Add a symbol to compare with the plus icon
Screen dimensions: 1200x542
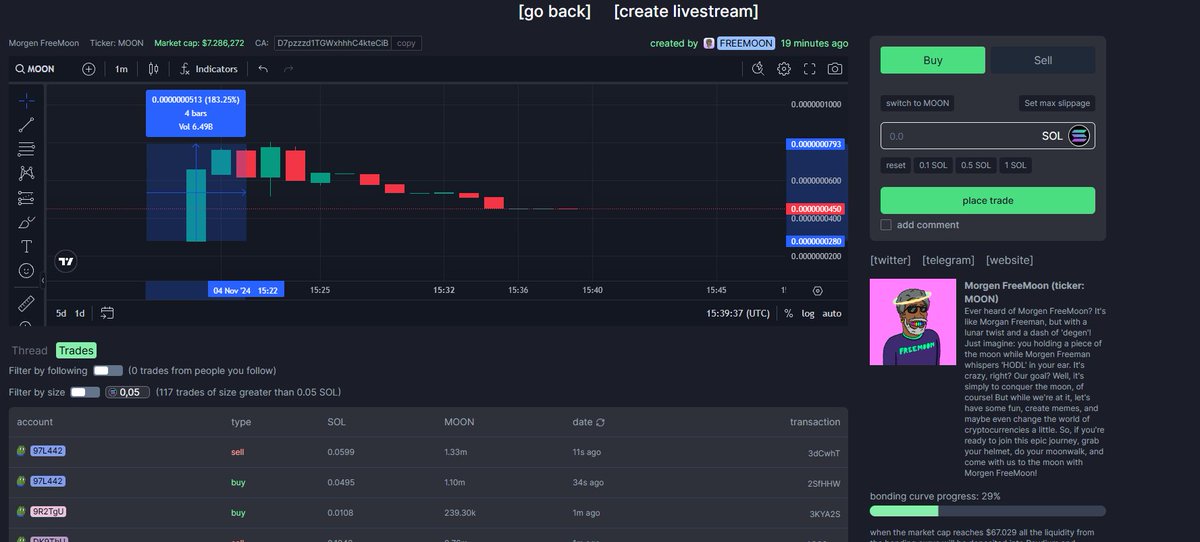click(x=89, y=69)
